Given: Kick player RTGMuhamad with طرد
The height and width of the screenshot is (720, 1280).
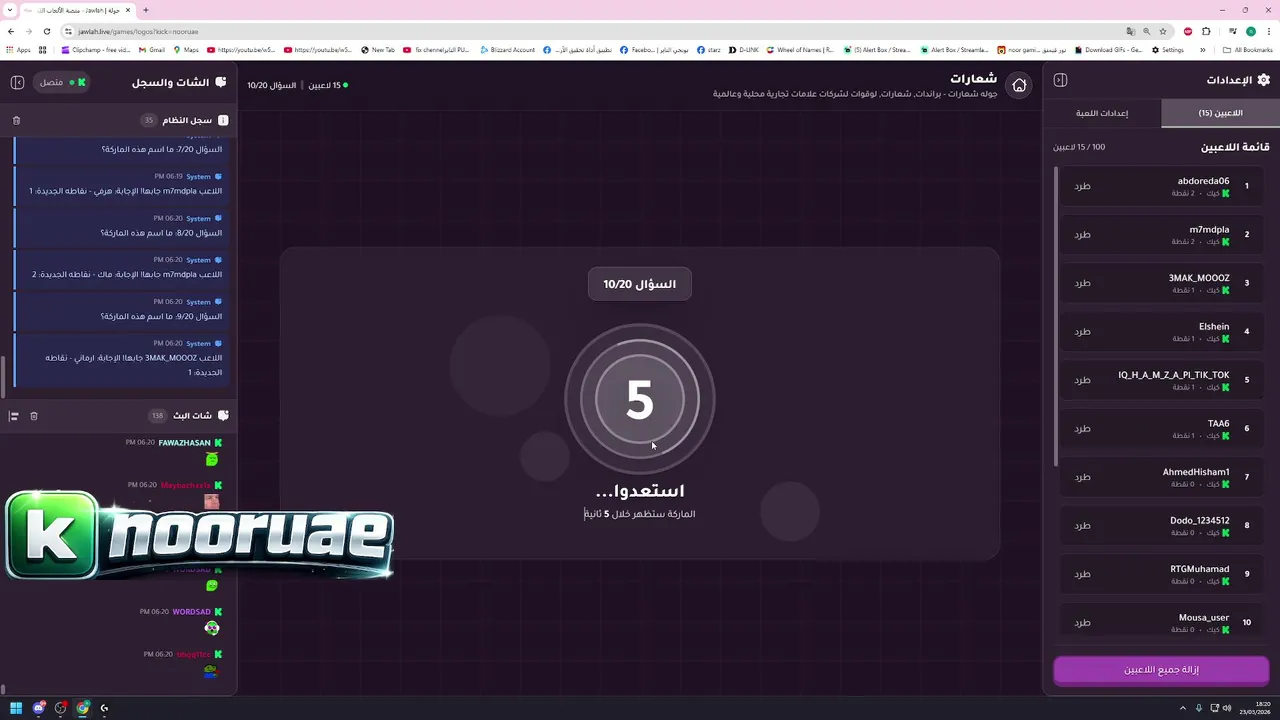Looking at the screenshot, I should point(1082,574).
